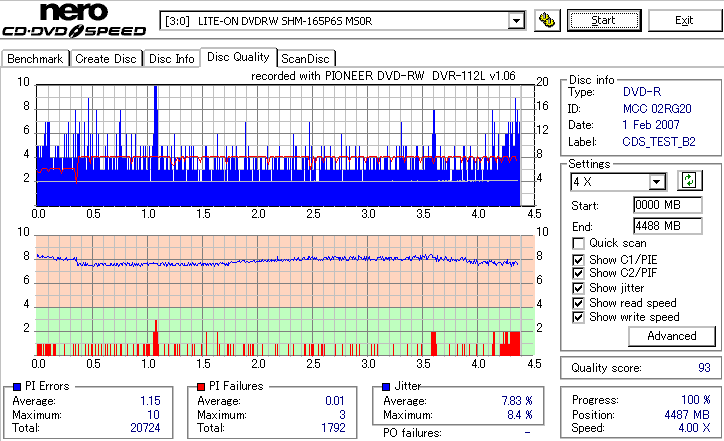724x441 pixels.
Task: Click Jitter average value 7.83 %
Action: click(x=517, y=401)
